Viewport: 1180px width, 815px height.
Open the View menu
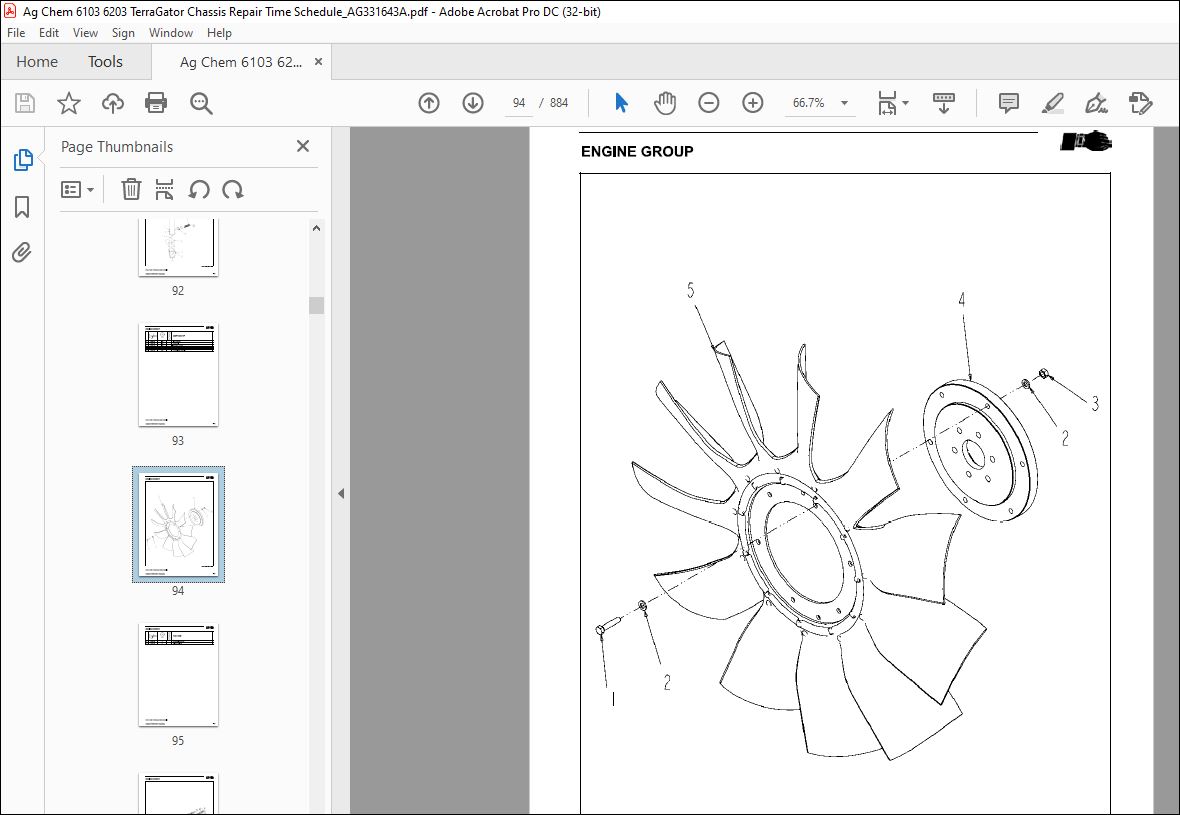(x=85, y=33)
